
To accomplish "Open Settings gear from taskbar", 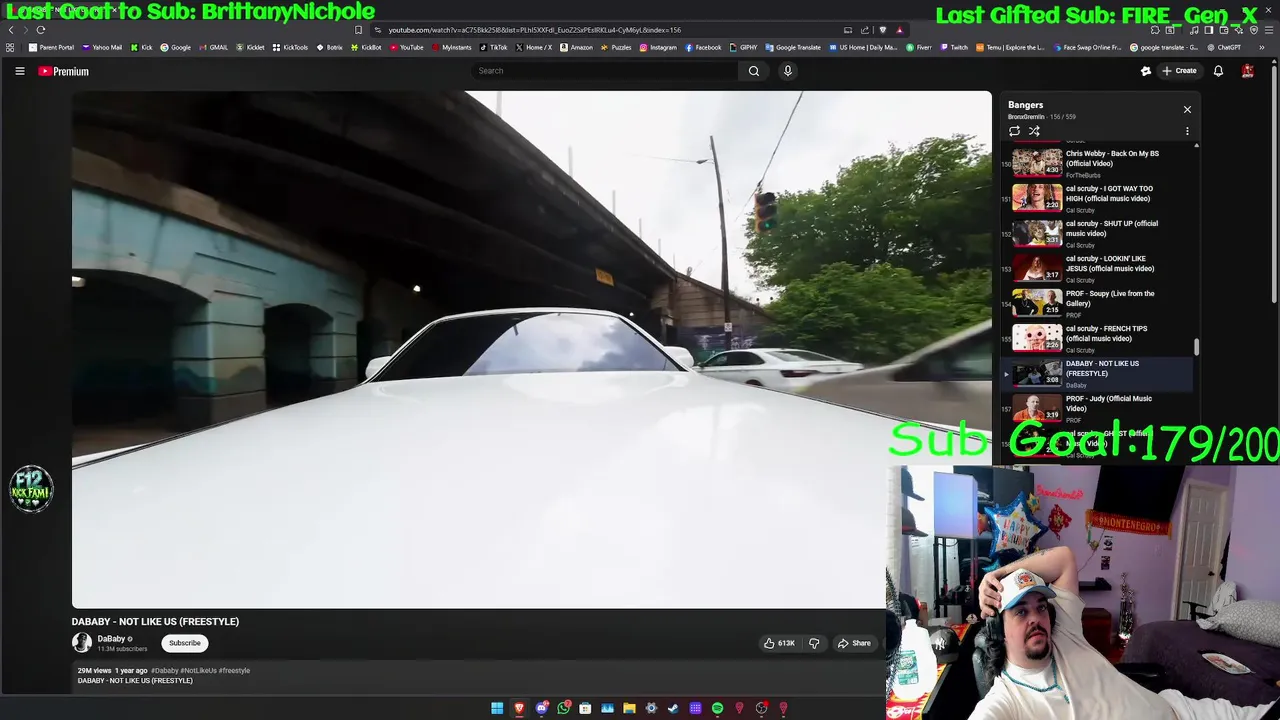I will (x=651, y=708).
